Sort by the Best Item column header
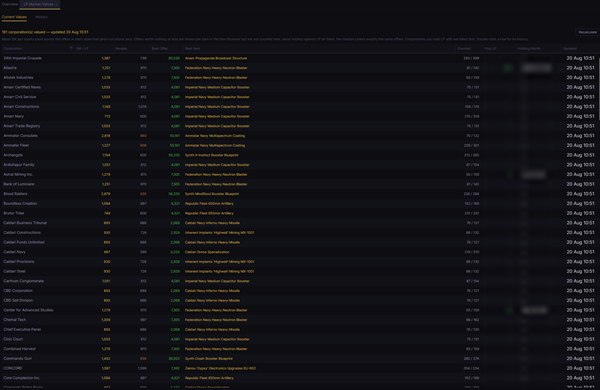 point(192,49)
